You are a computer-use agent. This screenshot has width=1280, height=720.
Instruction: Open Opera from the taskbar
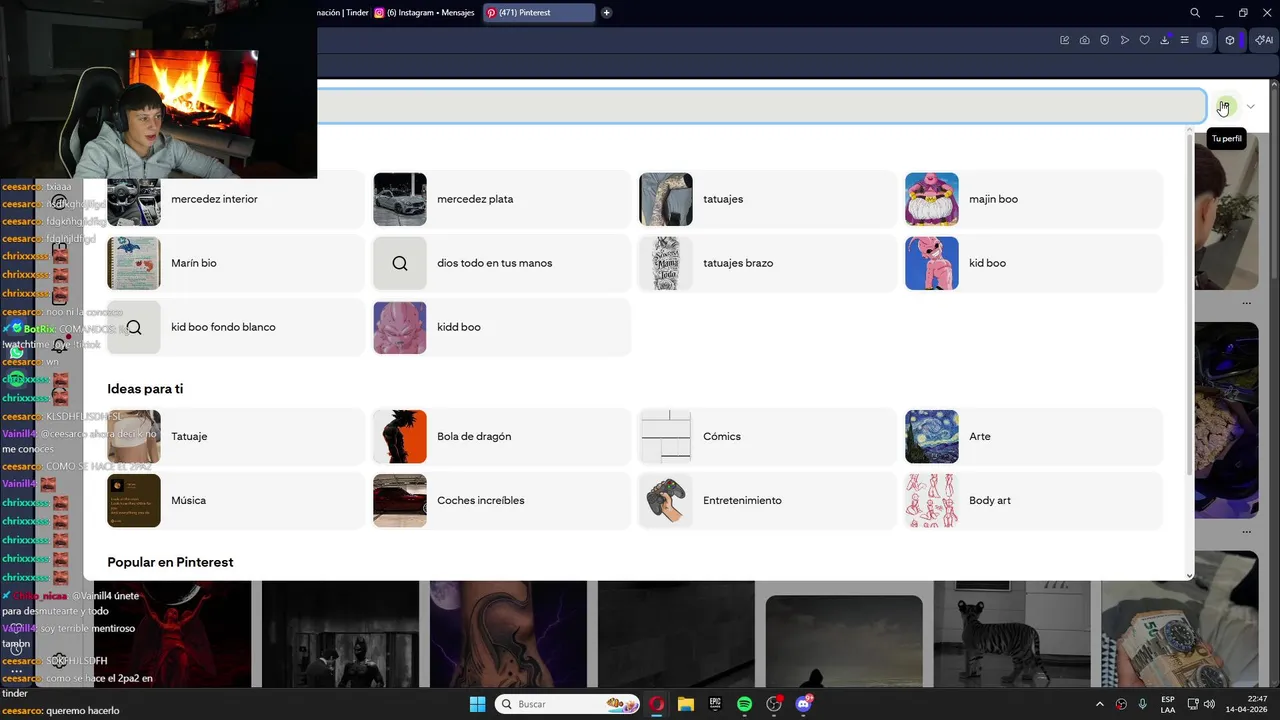coord(656,704)
